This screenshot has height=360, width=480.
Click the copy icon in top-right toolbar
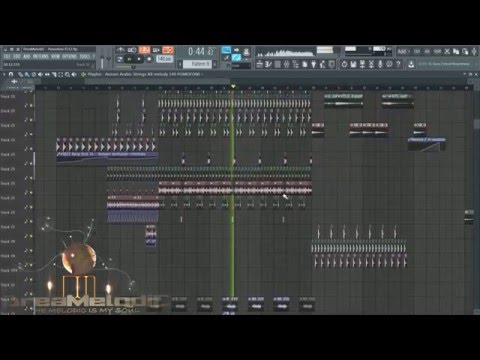tap(456, 51)
